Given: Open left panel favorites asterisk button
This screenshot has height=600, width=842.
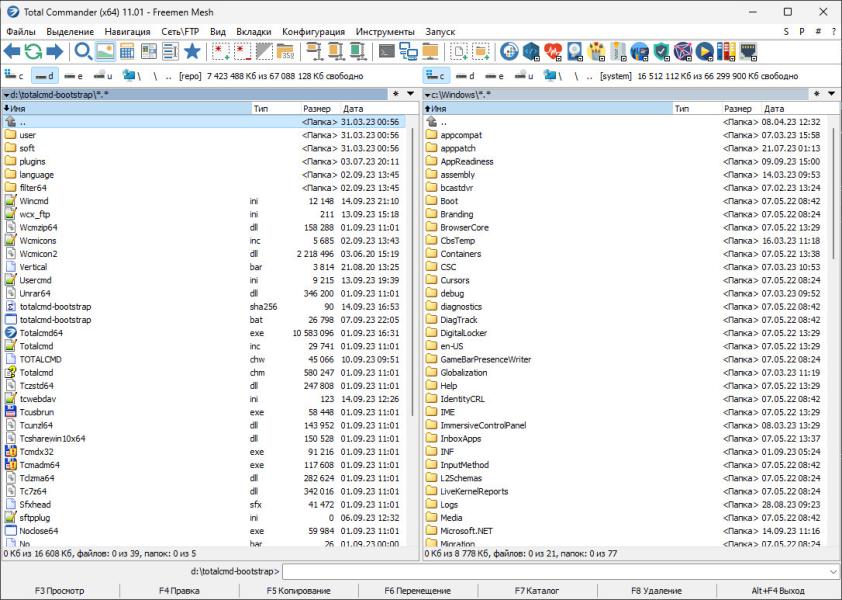Looking at the screenshot, I should click(396, 94).
